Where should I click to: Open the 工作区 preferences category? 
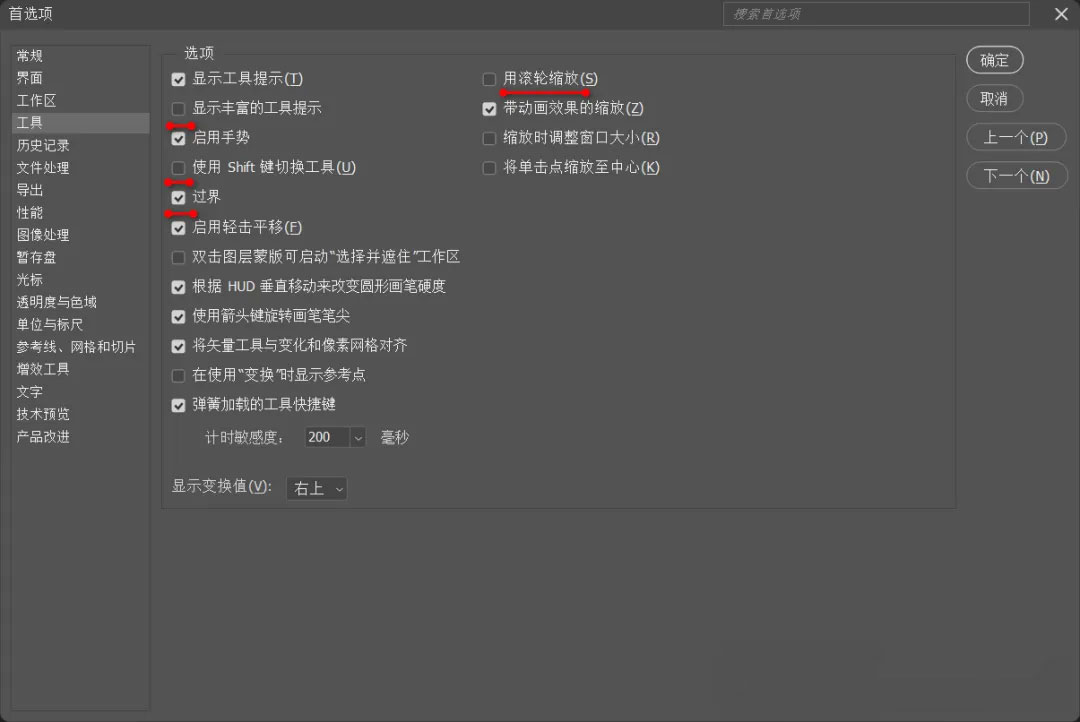(81, 101)
